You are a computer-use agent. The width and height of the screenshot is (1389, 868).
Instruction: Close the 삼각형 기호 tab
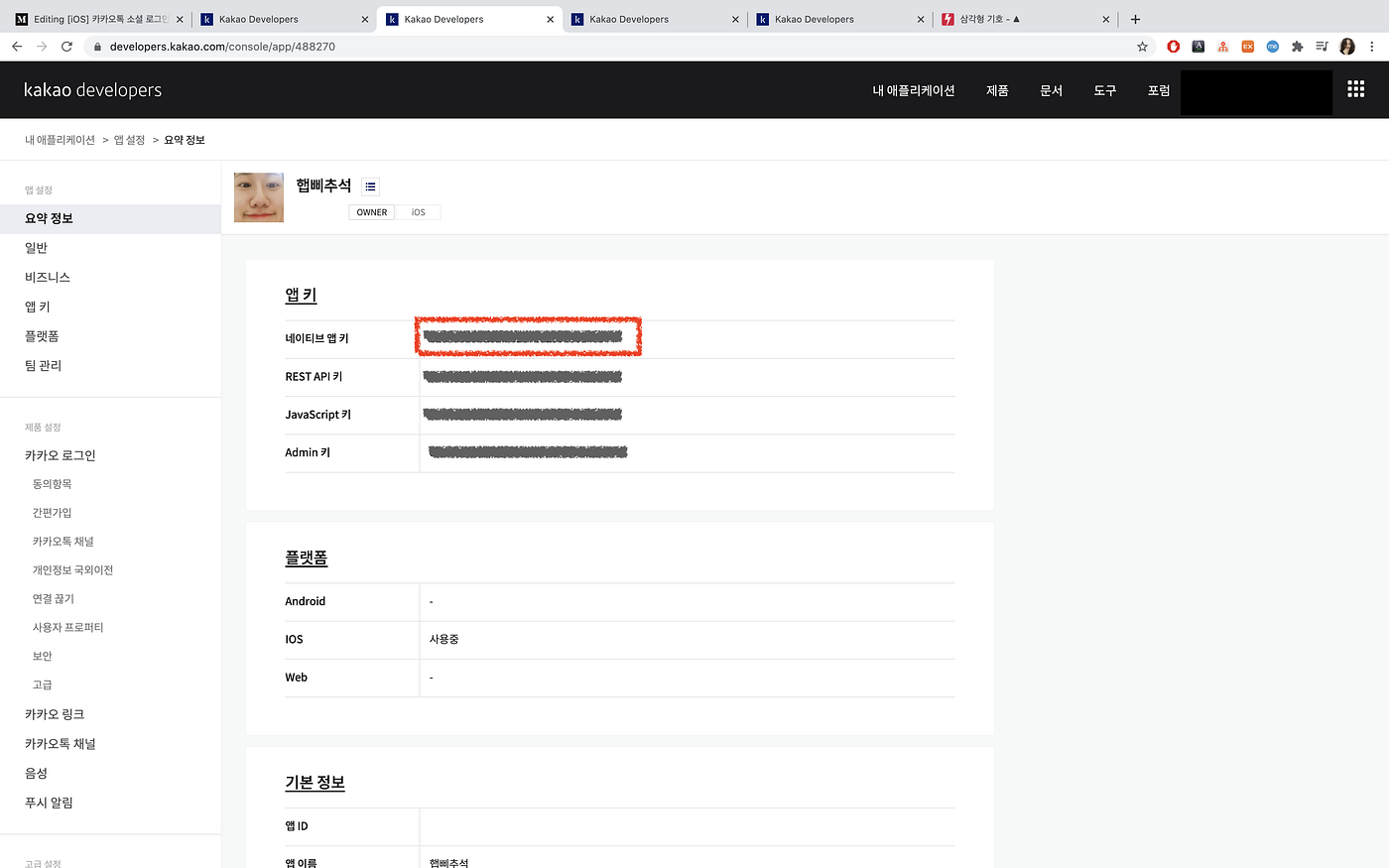(x=1106, y=19)
